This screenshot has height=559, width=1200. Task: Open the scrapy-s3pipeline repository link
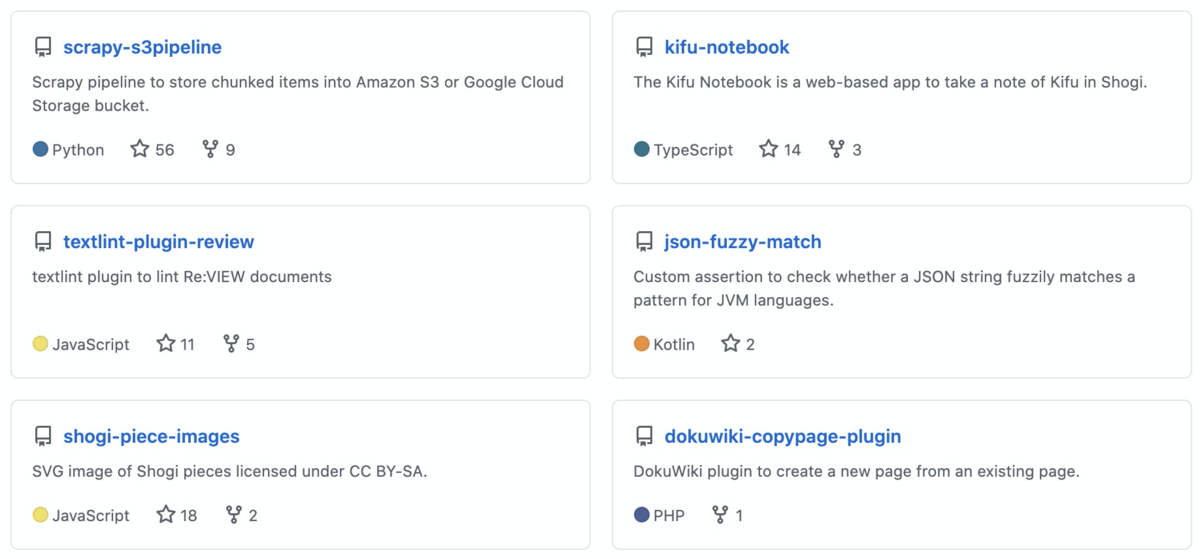tap(142, 47)
